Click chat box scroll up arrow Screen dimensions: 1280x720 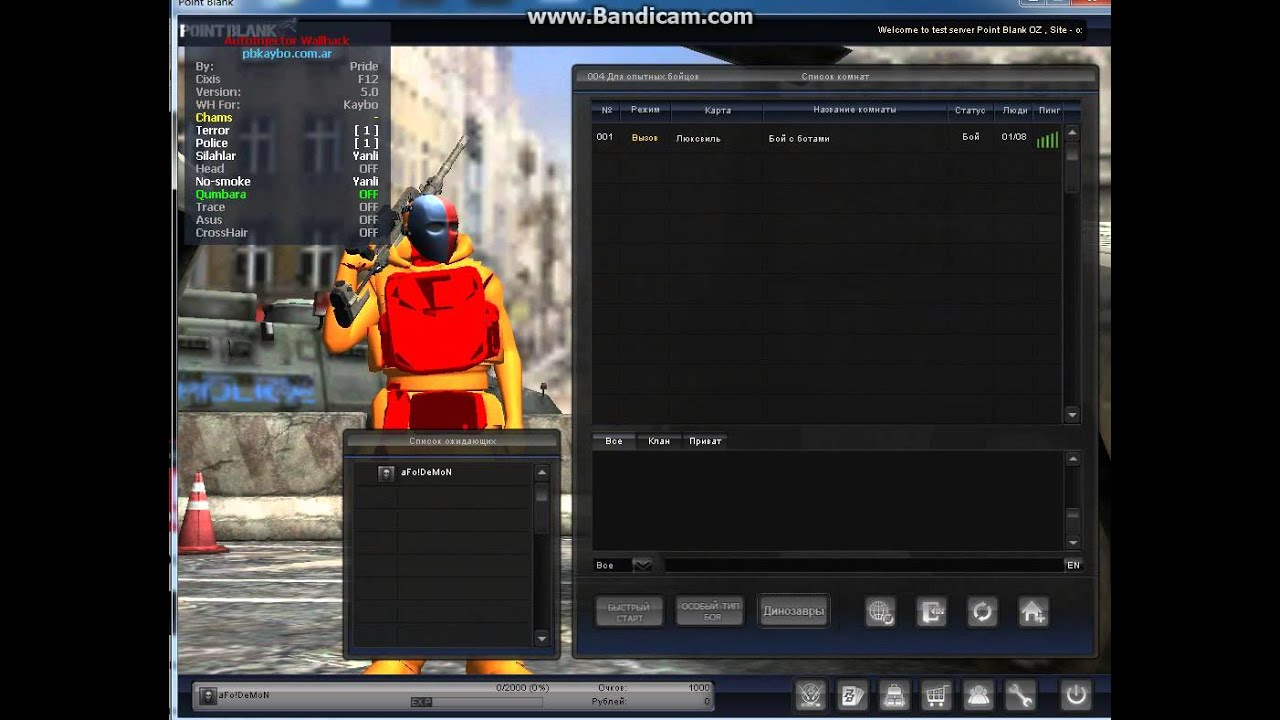point(1072,459)
